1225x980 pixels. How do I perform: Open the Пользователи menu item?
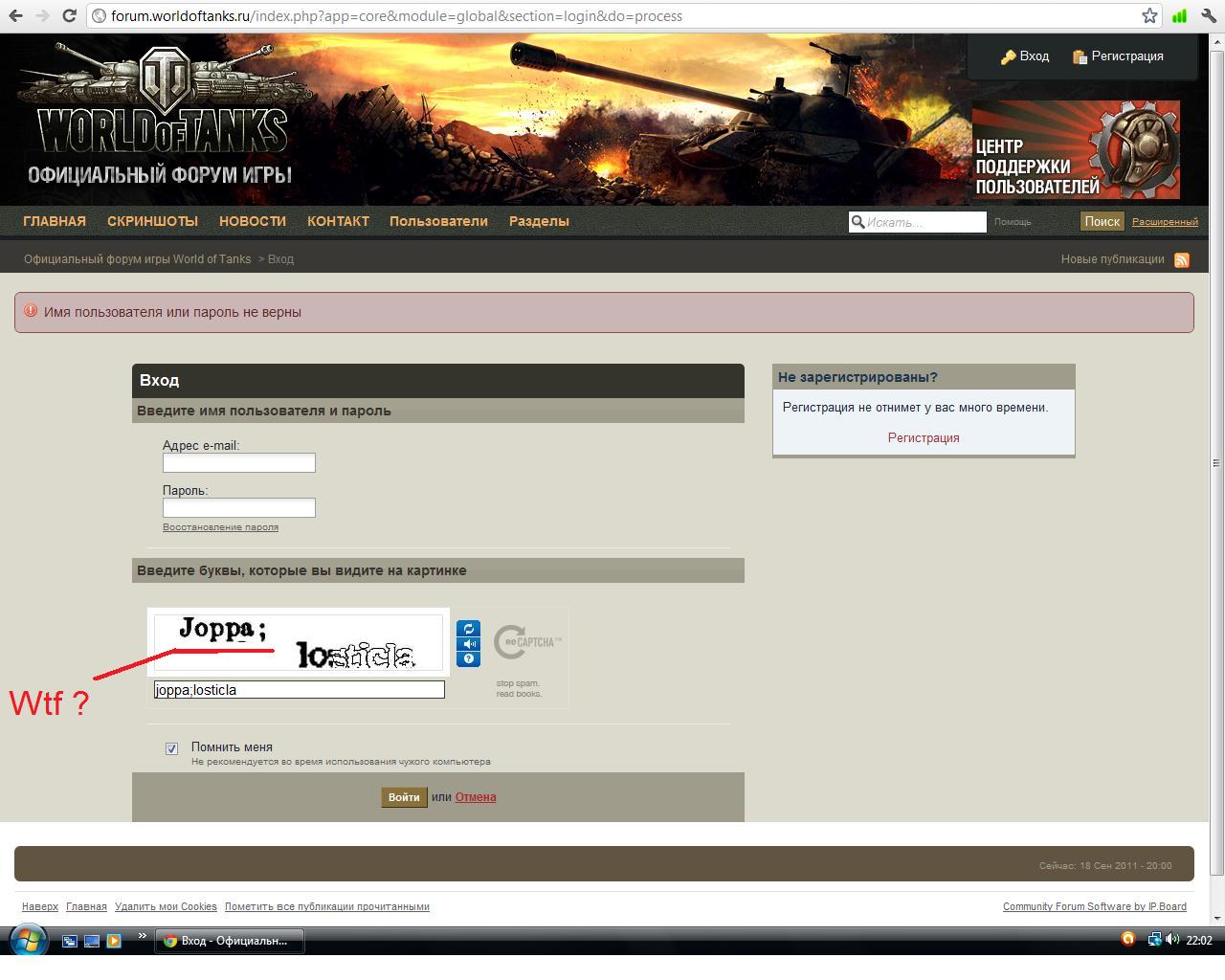[438, 221]
